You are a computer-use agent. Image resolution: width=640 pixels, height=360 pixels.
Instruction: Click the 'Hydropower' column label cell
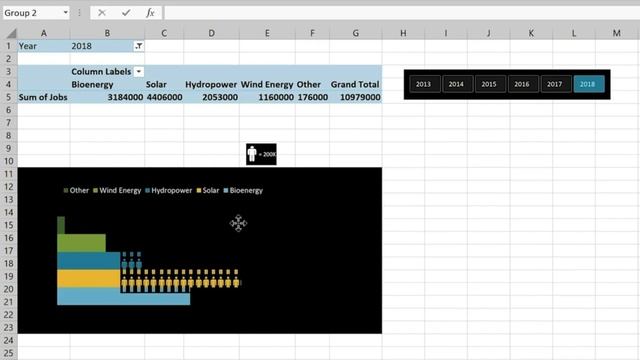(x=211, y=84)
